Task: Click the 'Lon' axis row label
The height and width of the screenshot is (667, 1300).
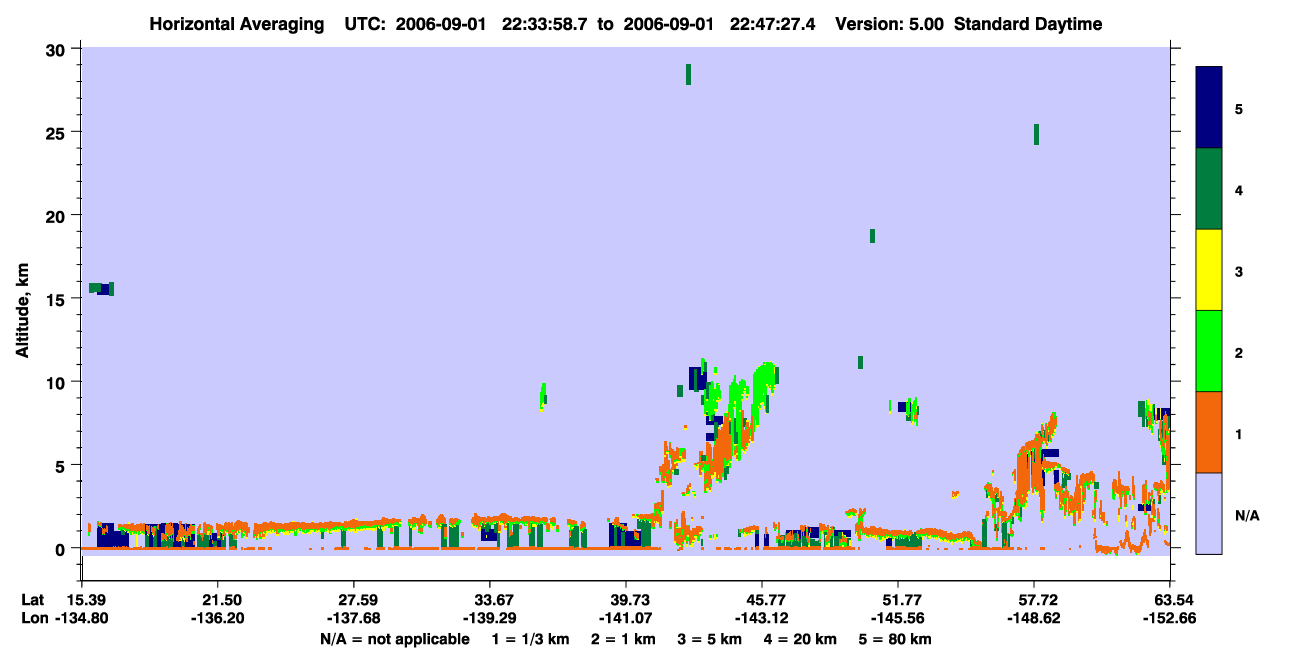Action: (33, 618)
